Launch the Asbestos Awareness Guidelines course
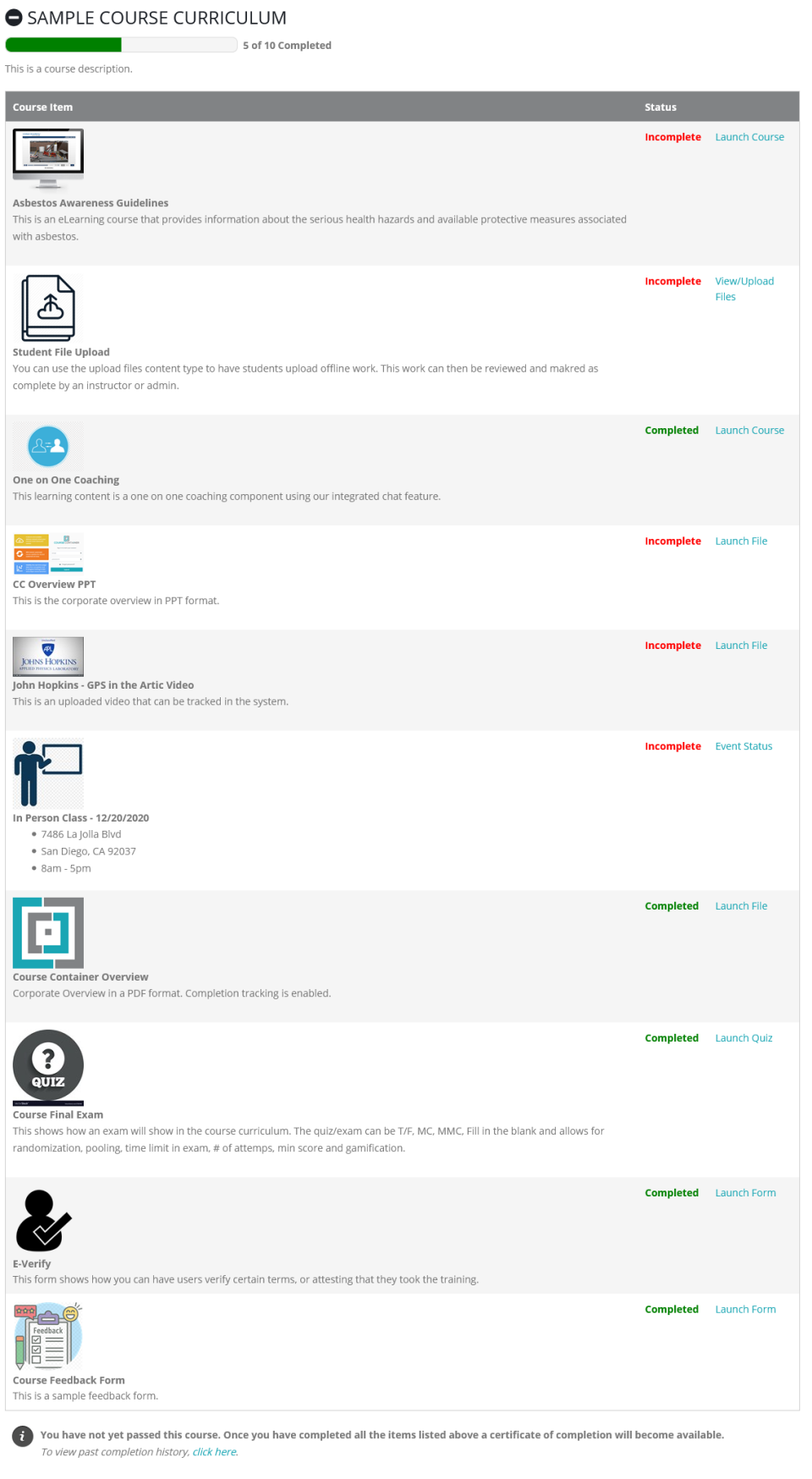Image resolution: width=812 pixels, height=1479 pixels. tap(749, 137)
